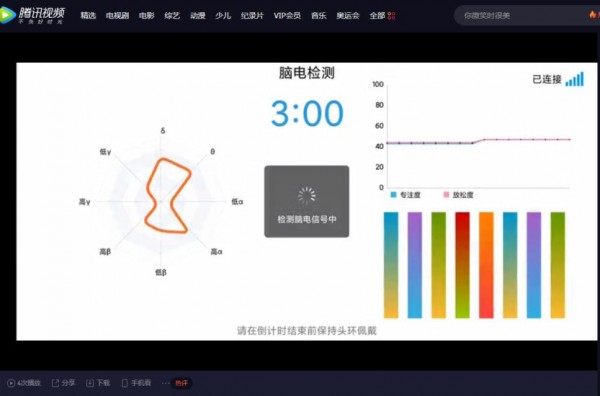Select the 电影 nav item
Screen dimensions: 600x396
(x=147, y=16)
